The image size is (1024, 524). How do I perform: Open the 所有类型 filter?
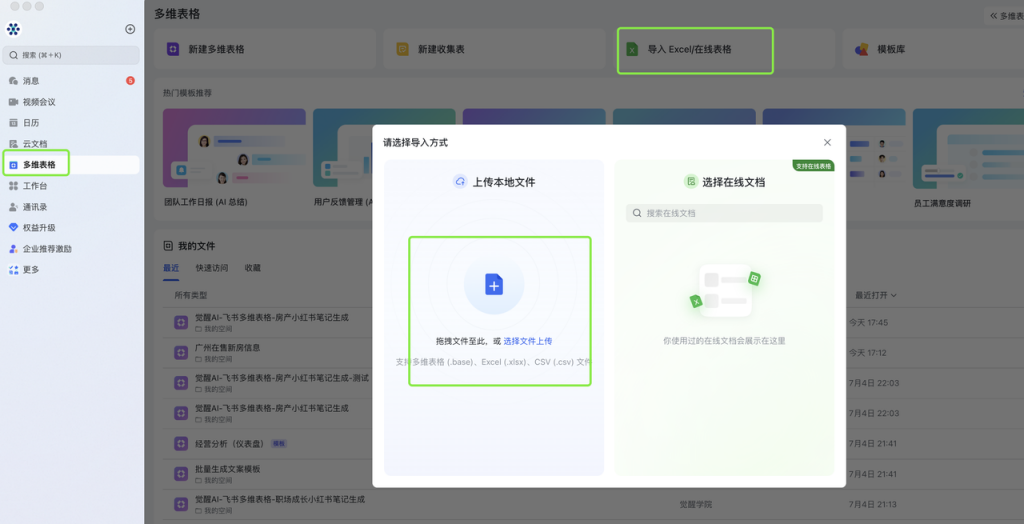click(x=191, y=295)
